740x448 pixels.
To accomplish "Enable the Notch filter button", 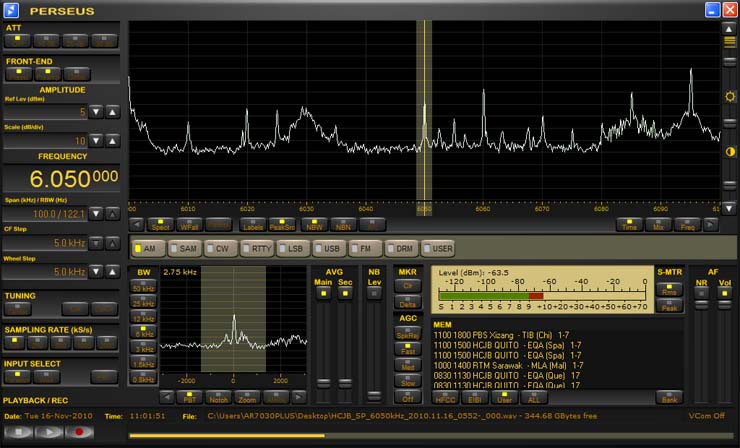I will coord(219,397).
